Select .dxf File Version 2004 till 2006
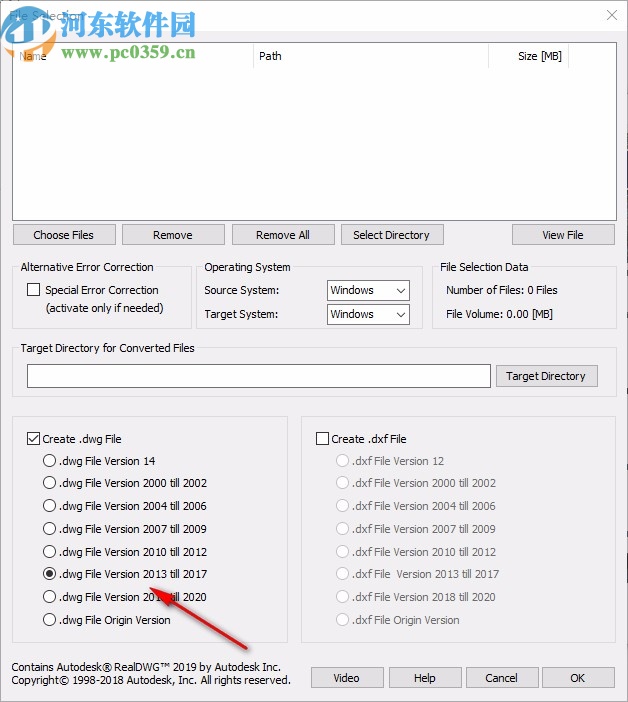Image resolution: width=628 pixels, height=702 pixels. click(x=342, y=505)
